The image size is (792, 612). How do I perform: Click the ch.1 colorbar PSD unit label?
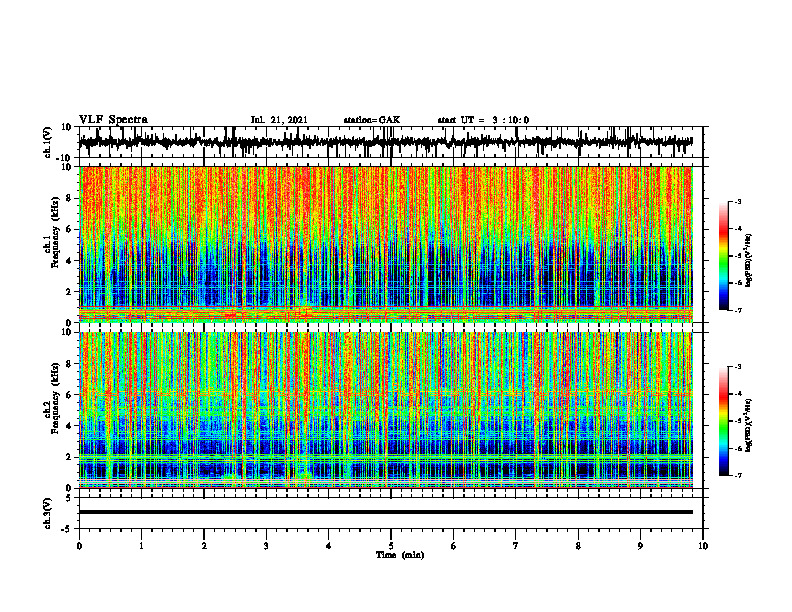[749, 261]
